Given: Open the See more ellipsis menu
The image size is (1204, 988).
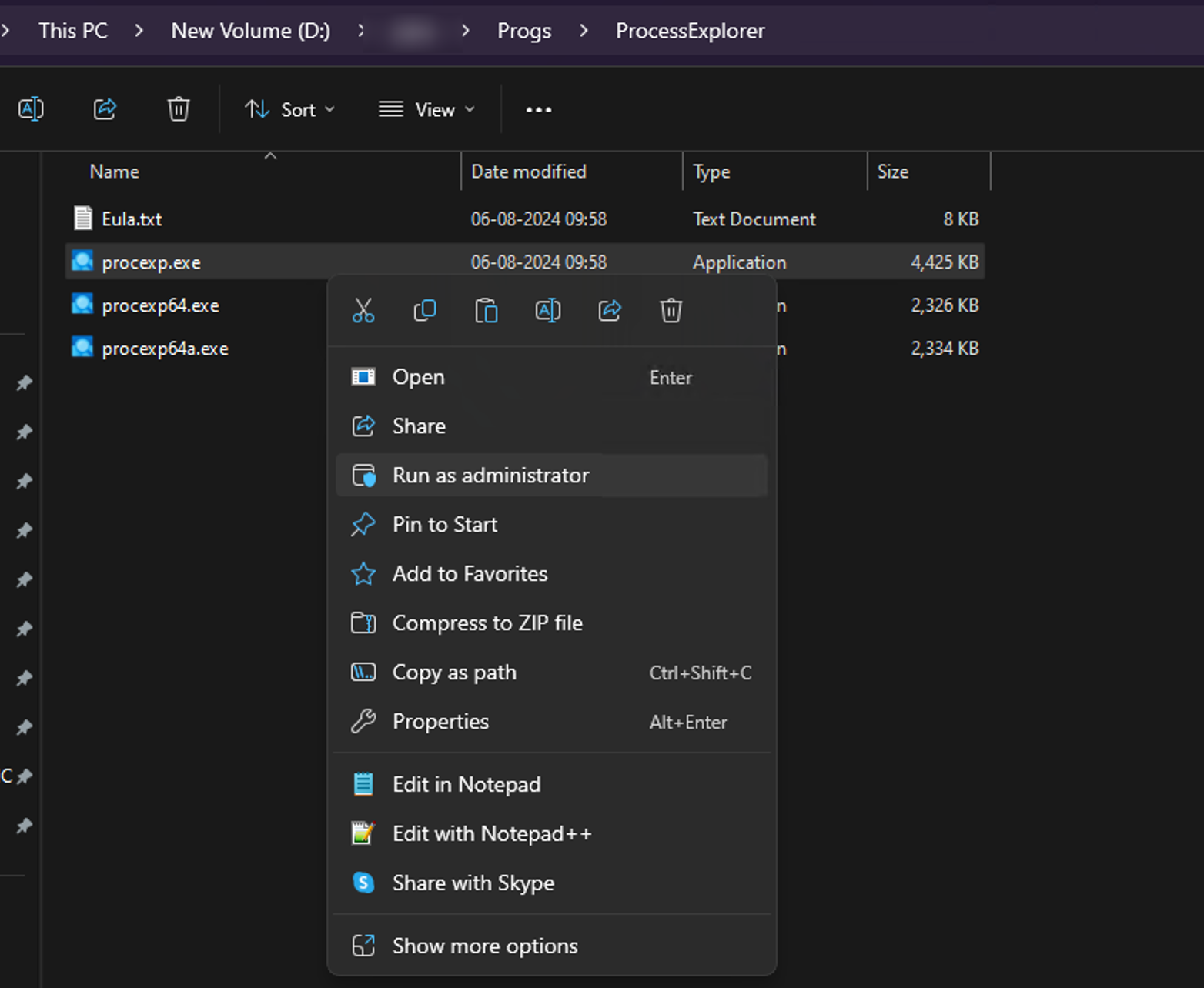Looking at the screenshot, I should [538, 110].
